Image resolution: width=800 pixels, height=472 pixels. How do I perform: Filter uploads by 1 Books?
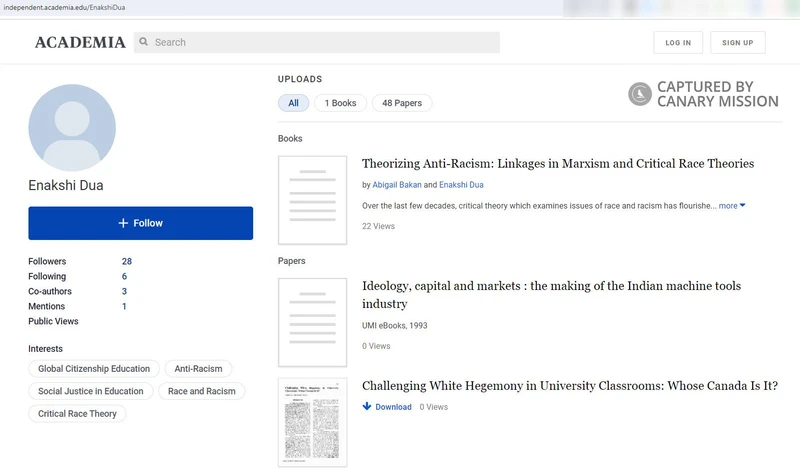click(x=340, y=103)
